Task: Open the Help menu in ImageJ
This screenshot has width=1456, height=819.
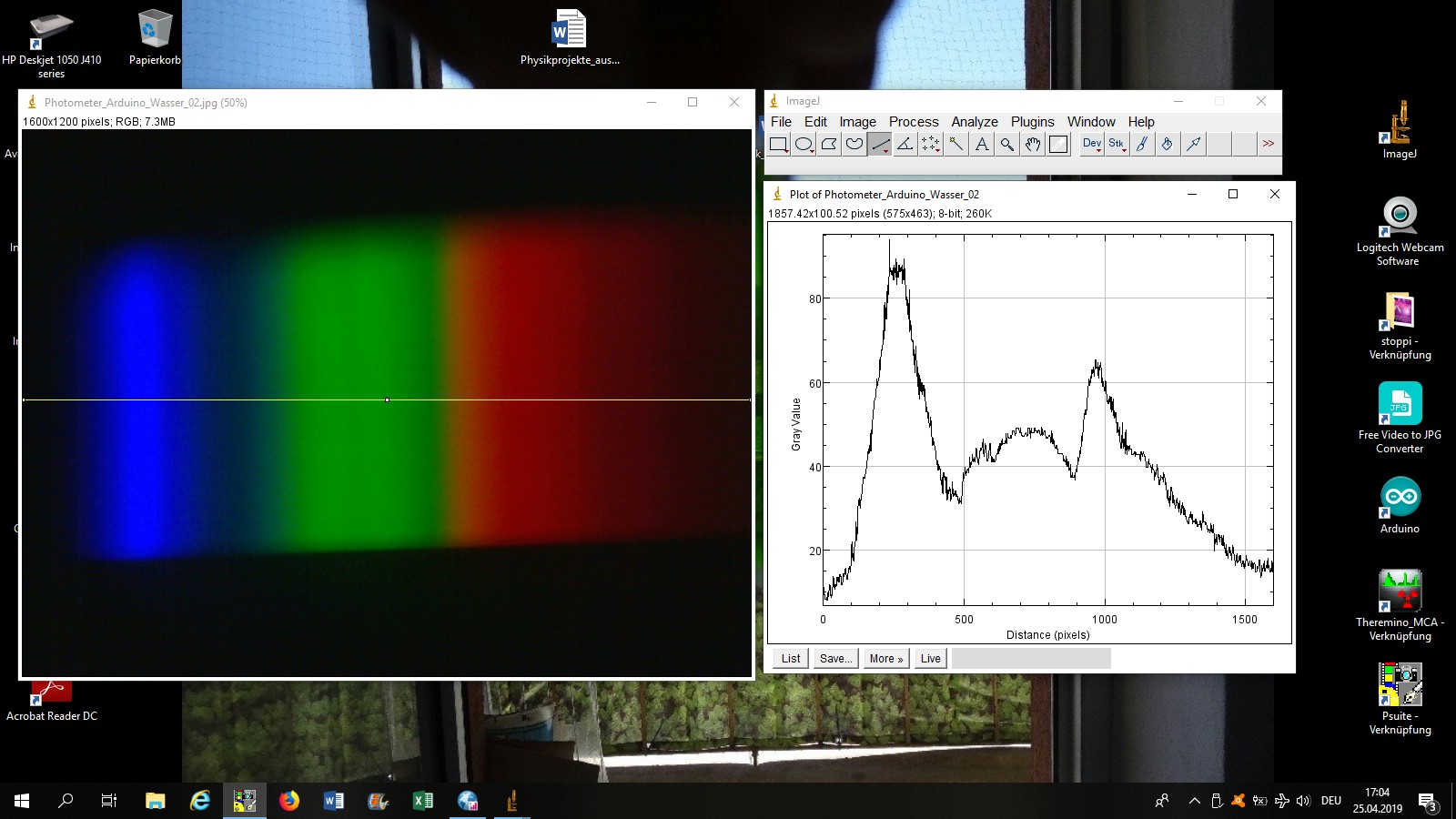Action: pyautogui.click(x=1141, y=122)
